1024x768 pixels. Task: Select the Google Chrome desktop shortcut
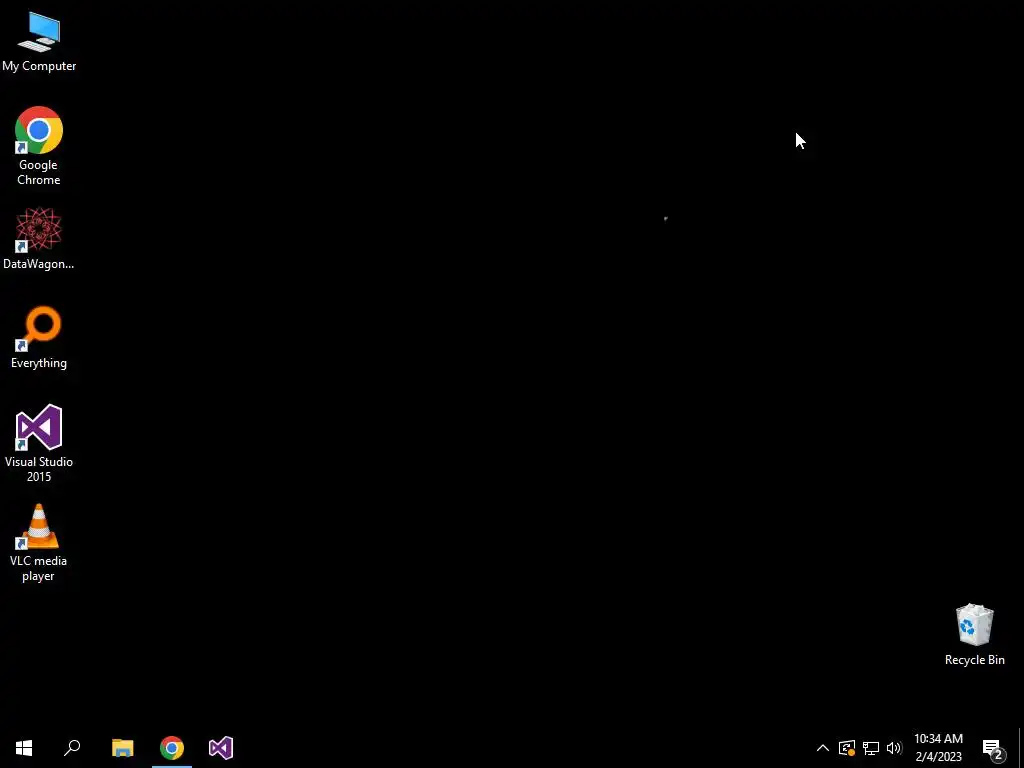pyautogui.click(x=39, y=145)
